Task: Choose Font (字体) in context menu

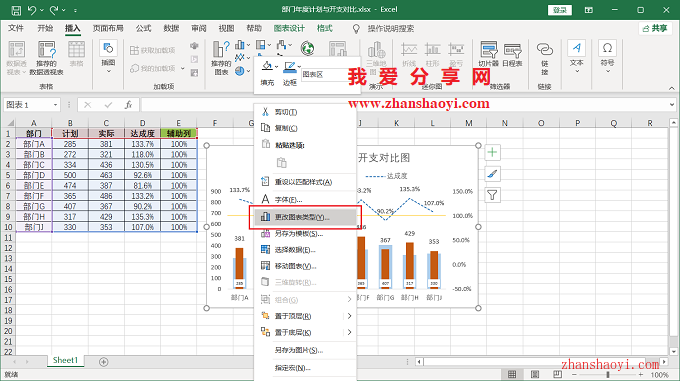Action: (305, 200)
